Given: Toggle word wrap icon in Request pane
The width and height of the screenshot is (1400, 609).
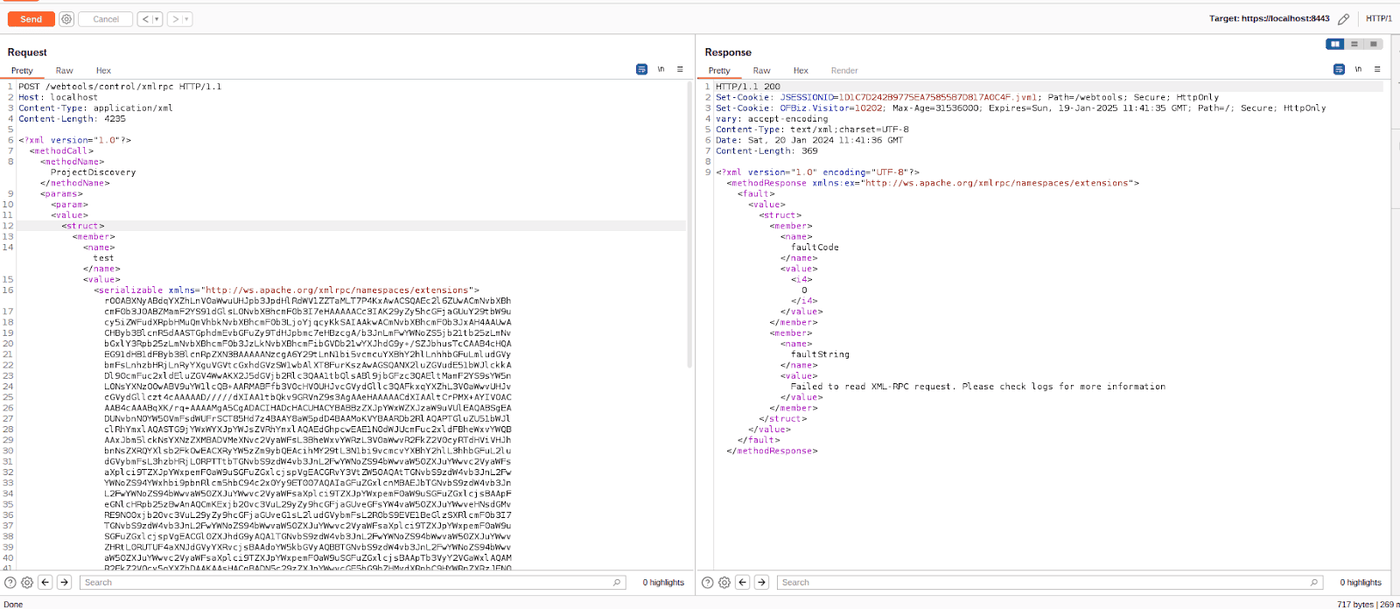Looking at the screenshot, I should click(642, 70).
